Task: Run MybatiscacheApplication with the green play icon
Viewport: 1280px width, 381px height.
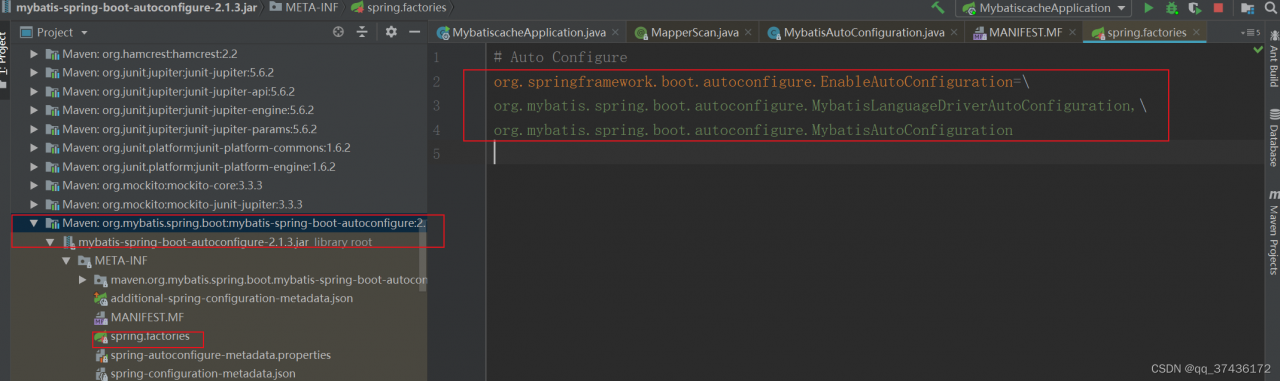Action: 1148,8
